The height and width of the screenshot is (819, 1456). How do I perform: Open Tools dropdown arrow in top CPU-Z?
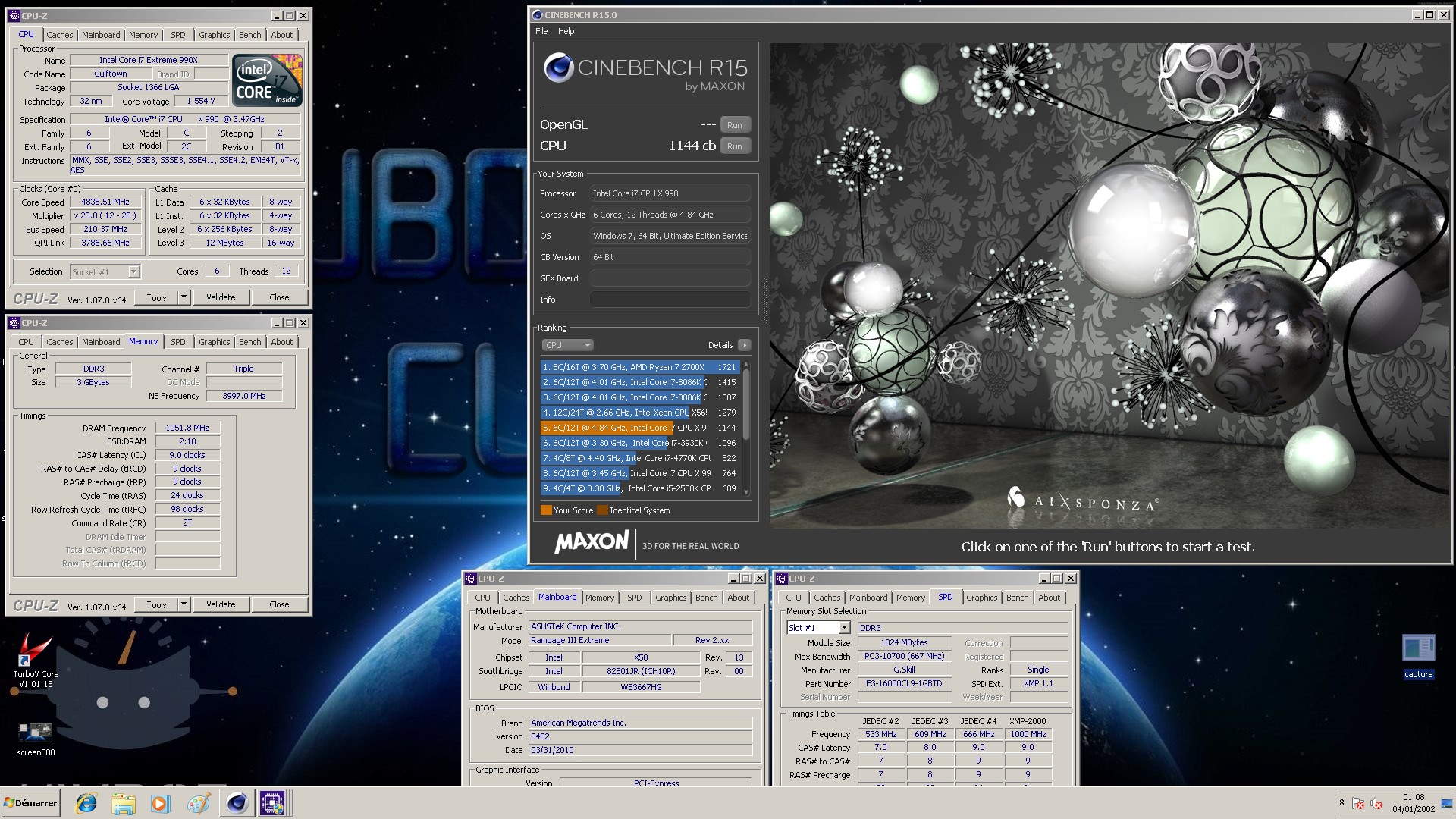184,297
